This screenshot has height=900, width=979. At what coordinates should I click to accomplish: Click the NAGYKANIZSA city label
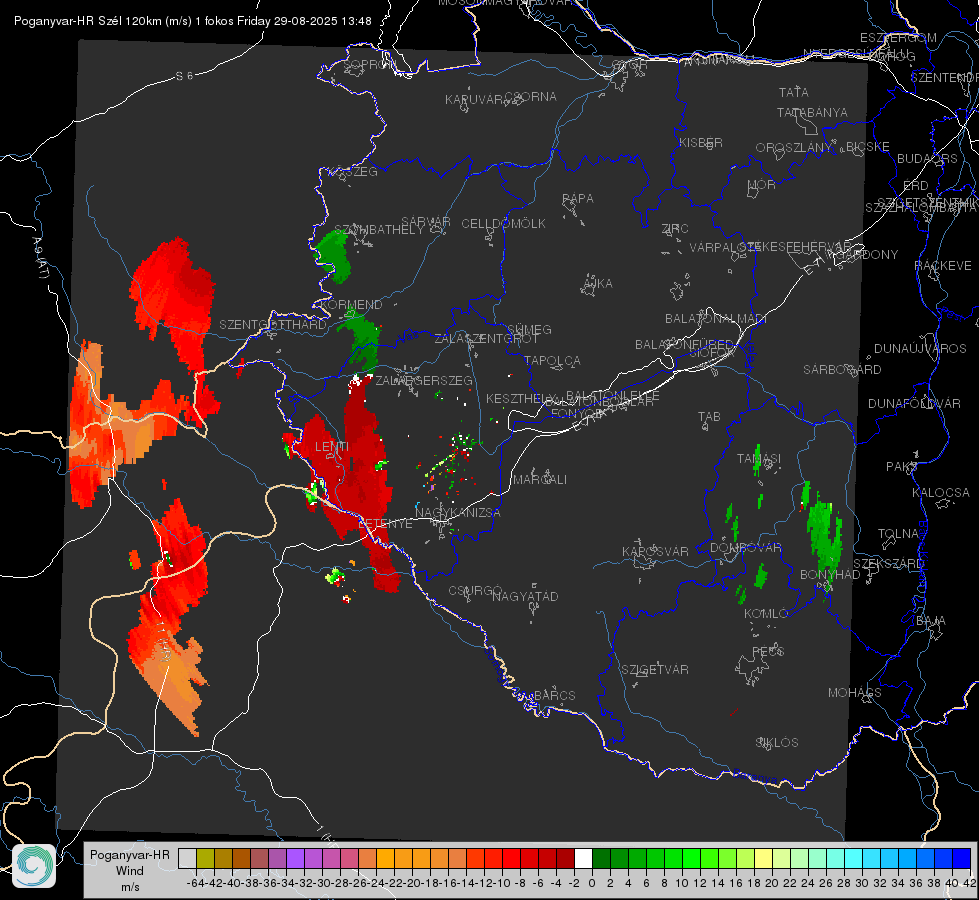point(458,513)
